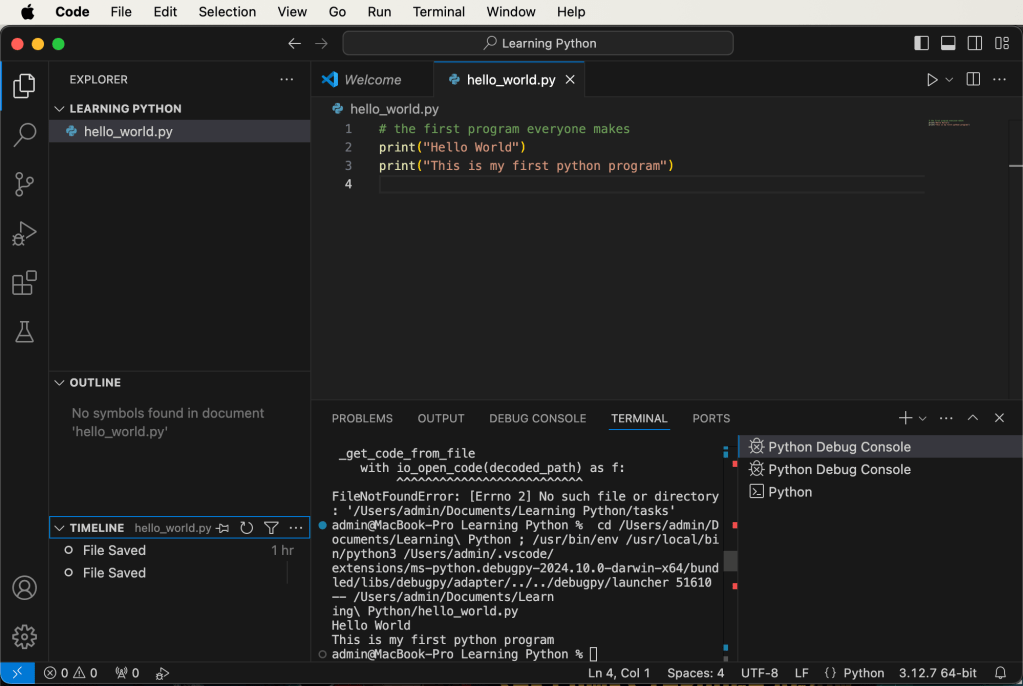This screenshot has width=1023, height=686.
Task: Toggle the secondary side bar
Action: (x=975, y=43)
